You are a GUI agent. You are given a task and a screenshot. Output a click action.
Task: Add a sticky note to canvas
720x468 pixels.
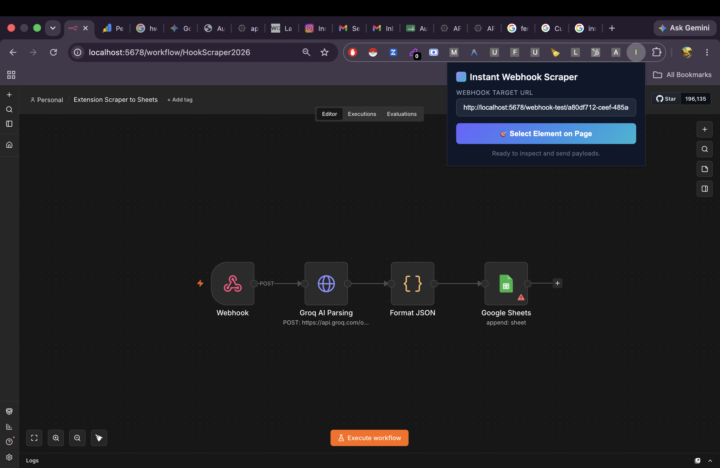pyautogui.click(x=704, y=169)
